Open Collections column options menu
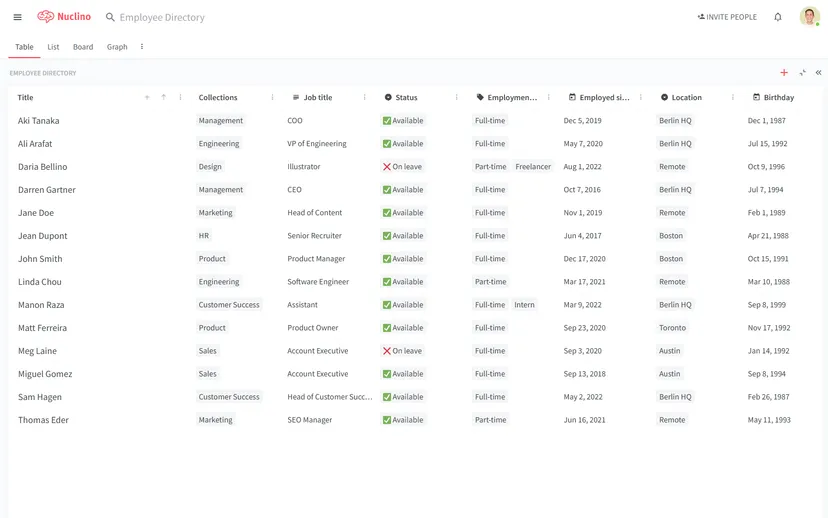 (x=272, y=97)
